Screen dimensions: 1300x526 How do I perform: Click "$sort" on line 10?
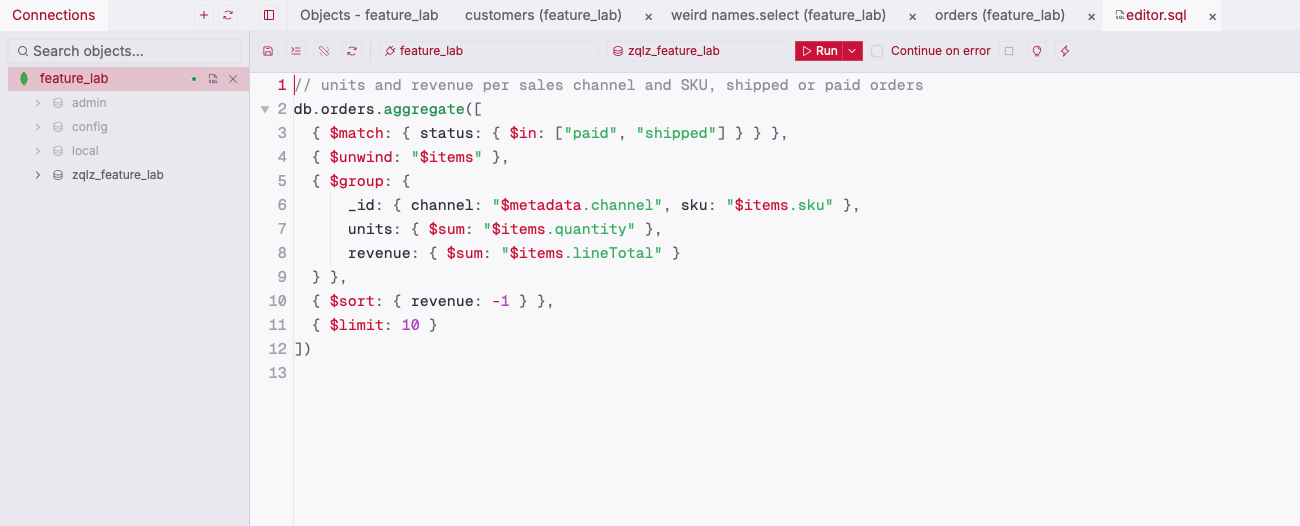pos(351,301)
